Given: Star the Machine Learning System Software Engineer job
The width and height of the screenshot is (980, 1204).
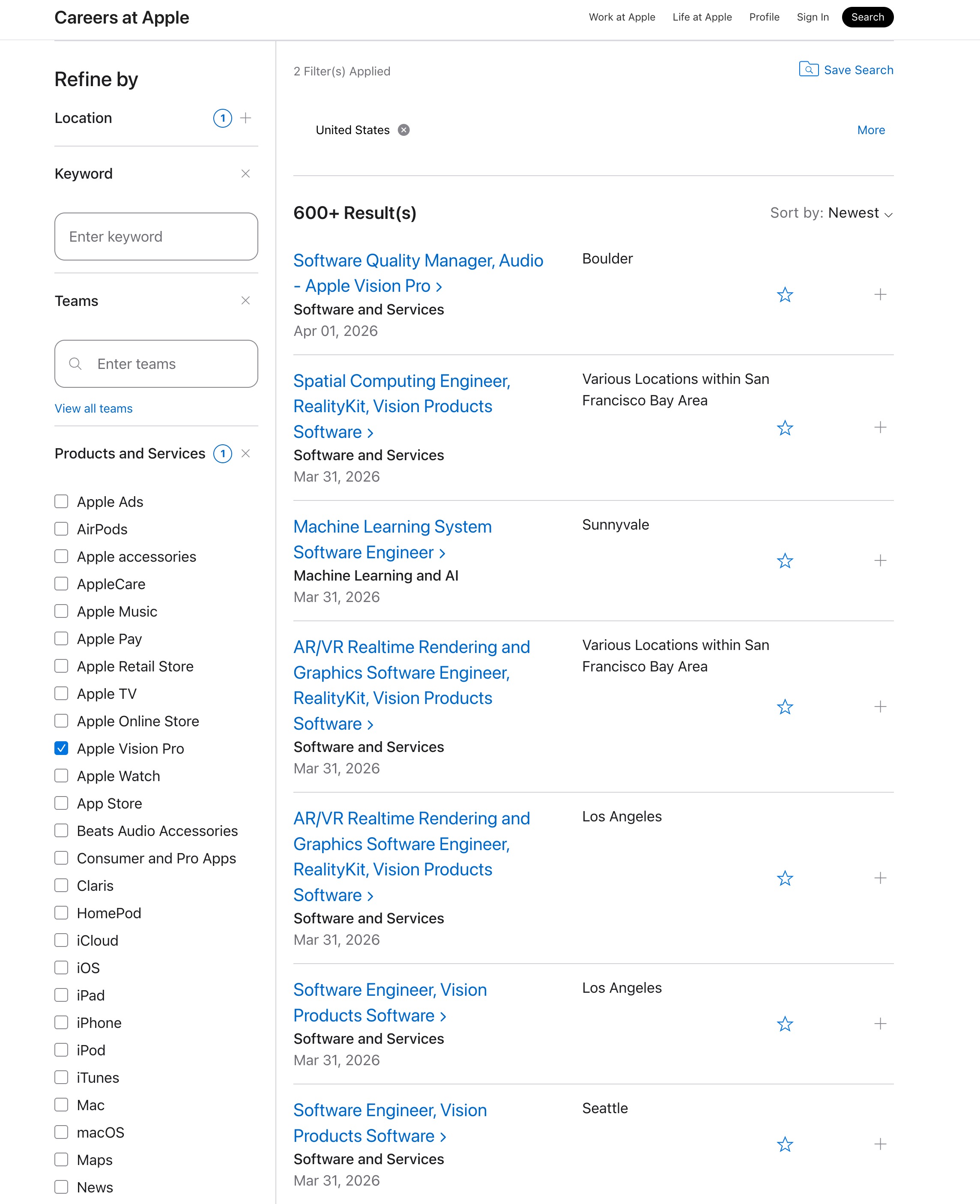Looking at the screenshot, I should pos(785,561).
